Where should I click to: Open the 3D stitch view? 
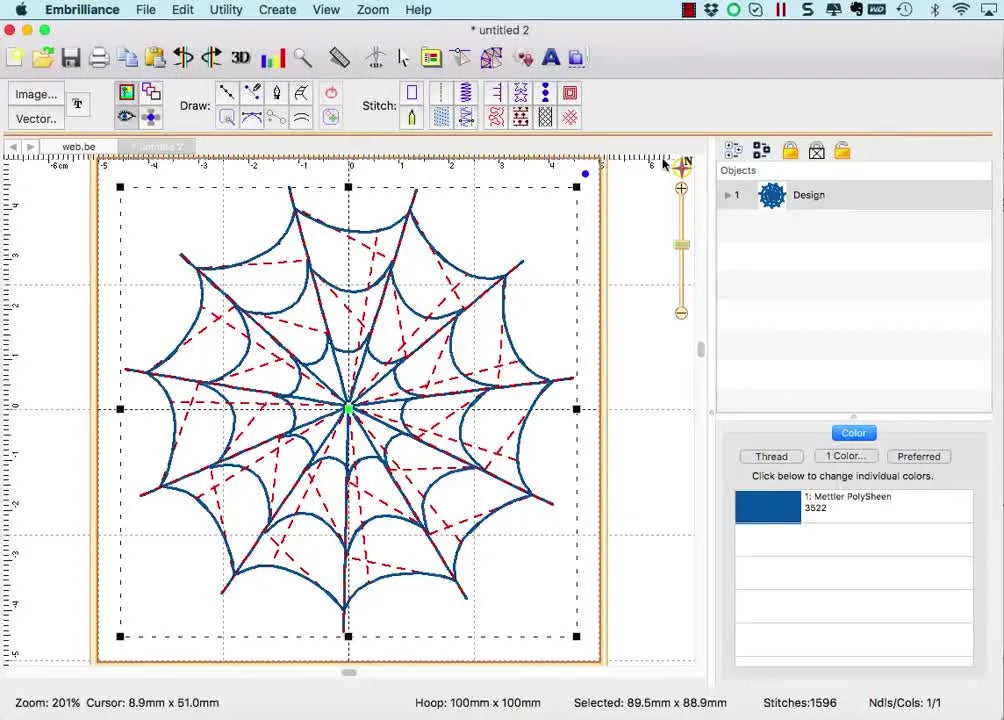[240, 57]
